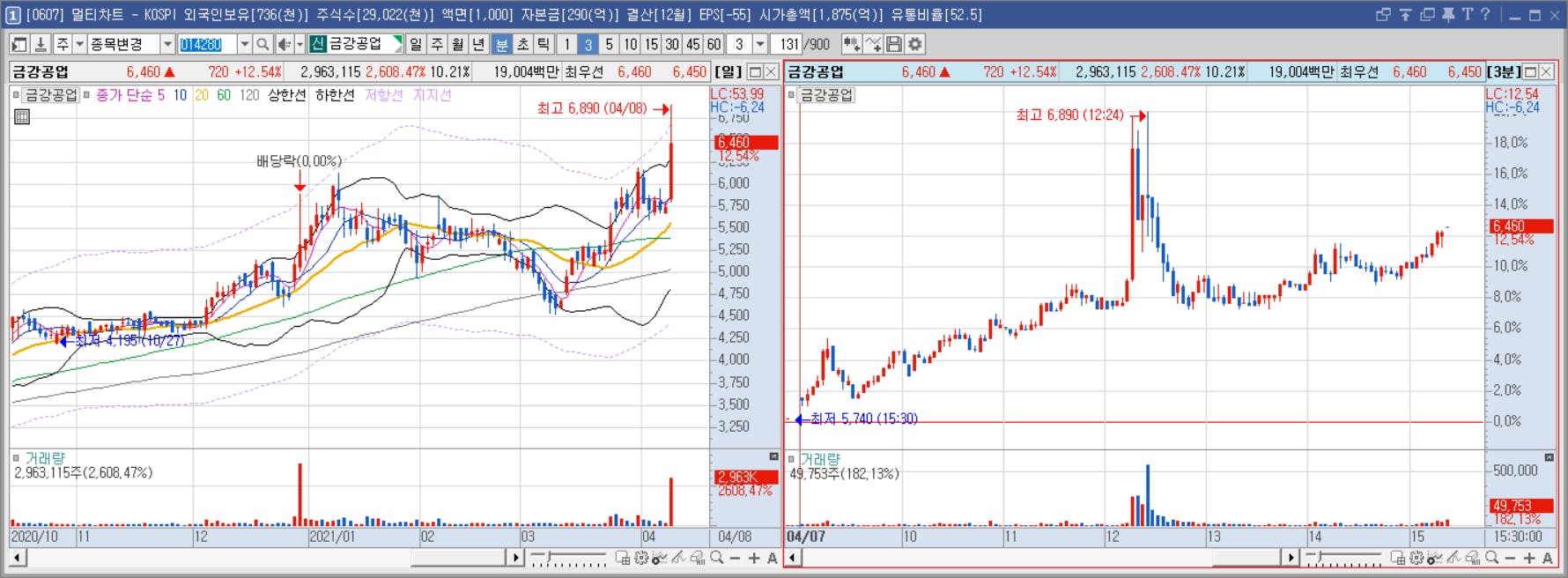Image resolution: width=1568 pixels, height=578 pixels.
Task: Open chart settings gear in top toolbar
Action: (x=915, y=44)
